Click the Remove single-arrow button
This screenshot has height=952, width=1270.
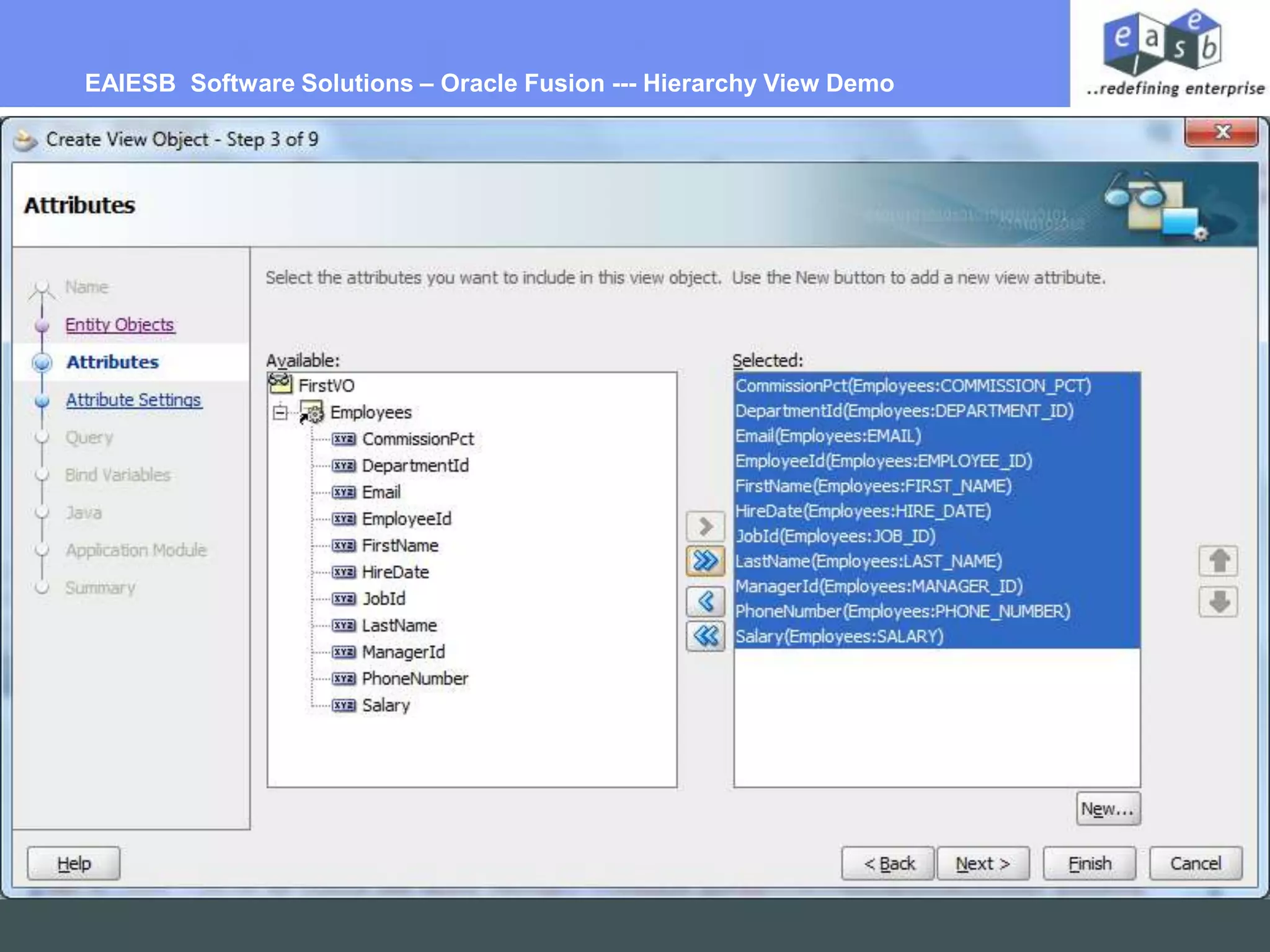tap(705, 601)
